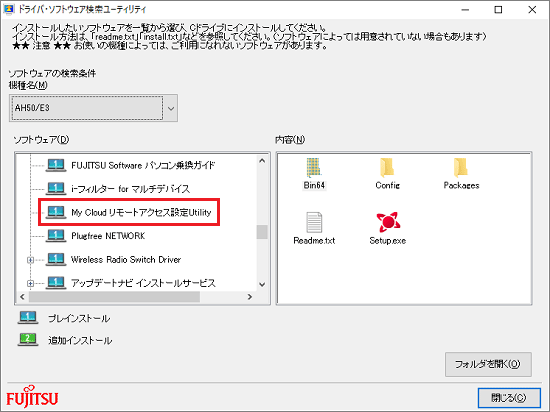
Task: Click the software list scroll down arrow
Action: [262, 284]
